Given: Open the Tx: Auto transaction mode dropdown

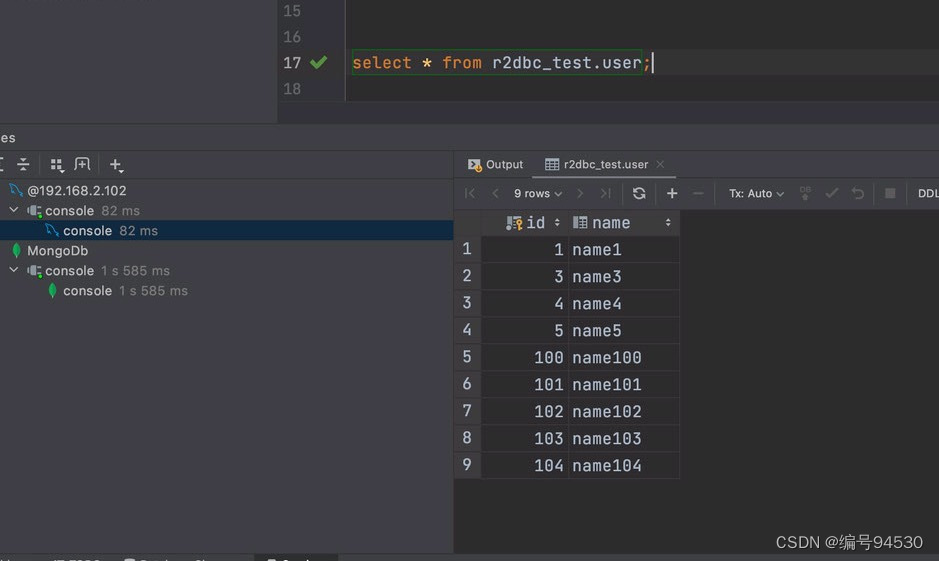Looking at the screenshot, I should coord(756,193).
